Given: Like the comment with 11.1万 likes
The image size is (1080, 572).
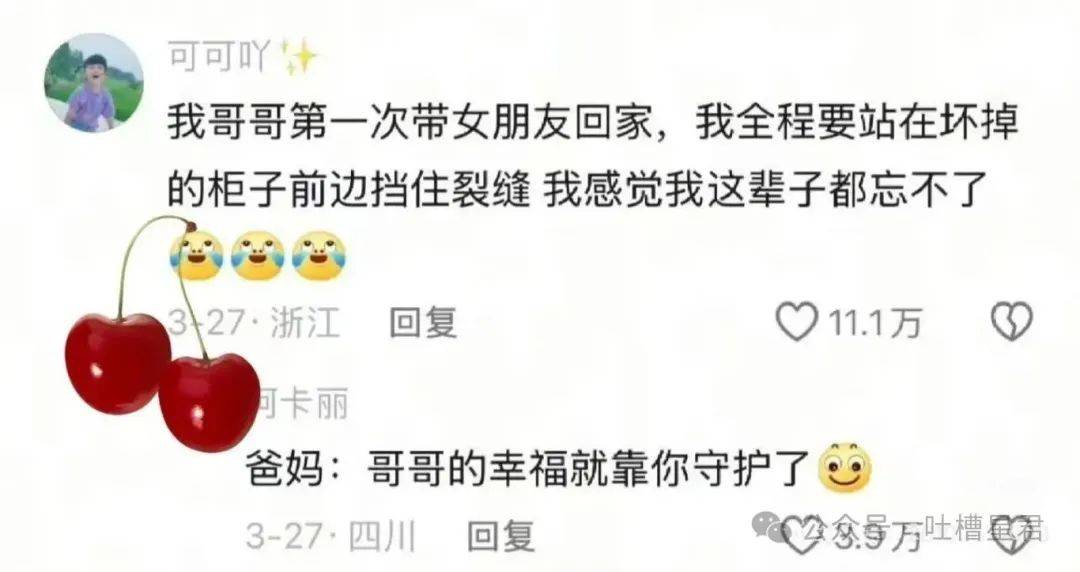Looking at the screenshot, I should click(x=796, y=322).
